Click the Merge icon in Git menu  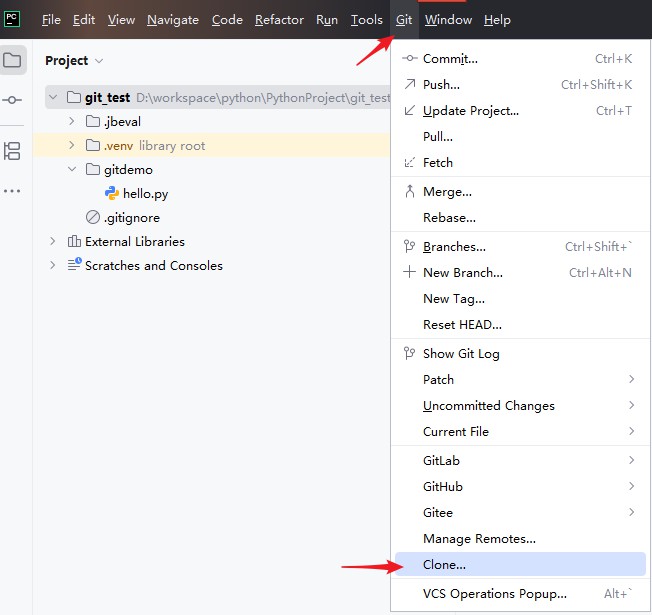point(410,191)
